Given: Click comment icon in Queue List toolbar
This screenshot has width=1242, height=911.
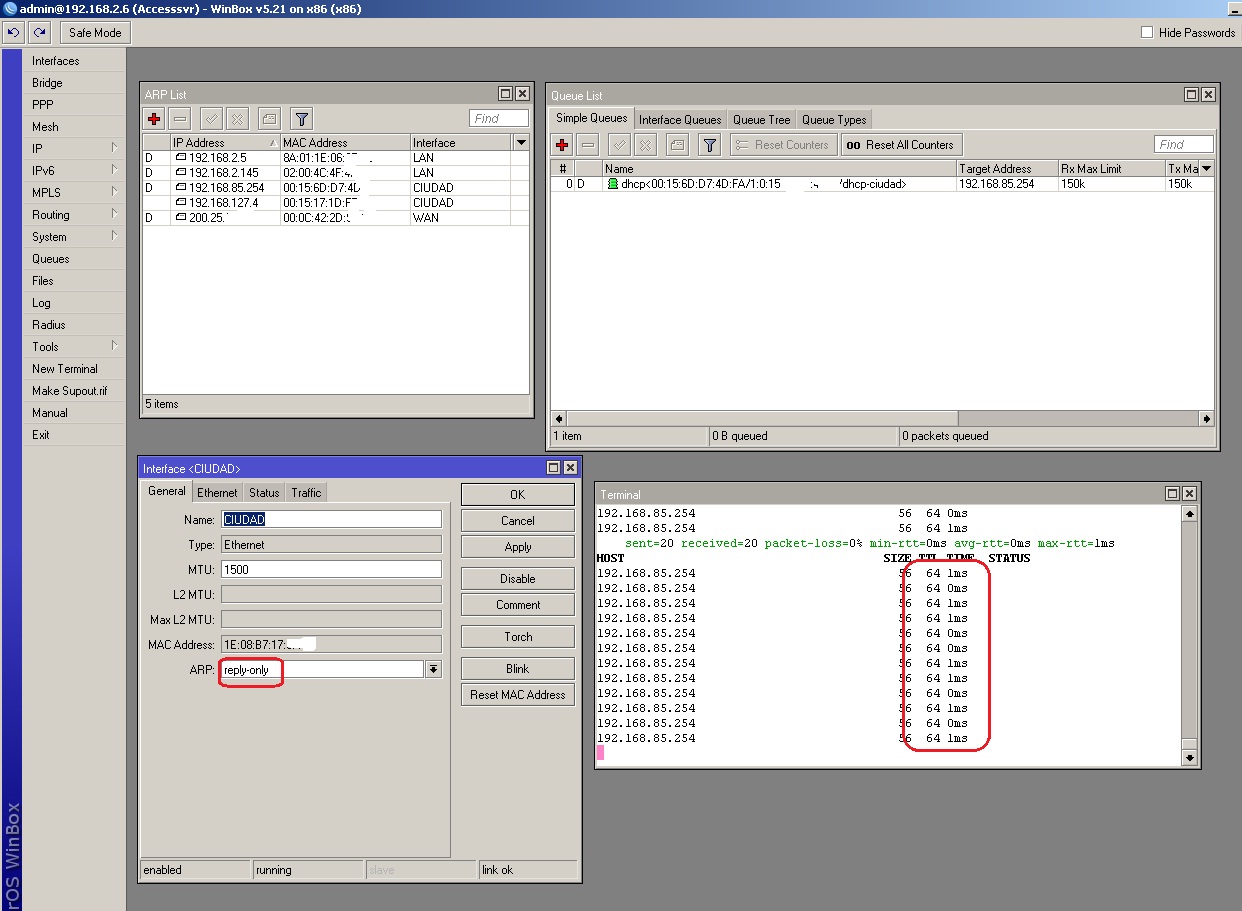Looking at the screenshot, I should point(677,145).
